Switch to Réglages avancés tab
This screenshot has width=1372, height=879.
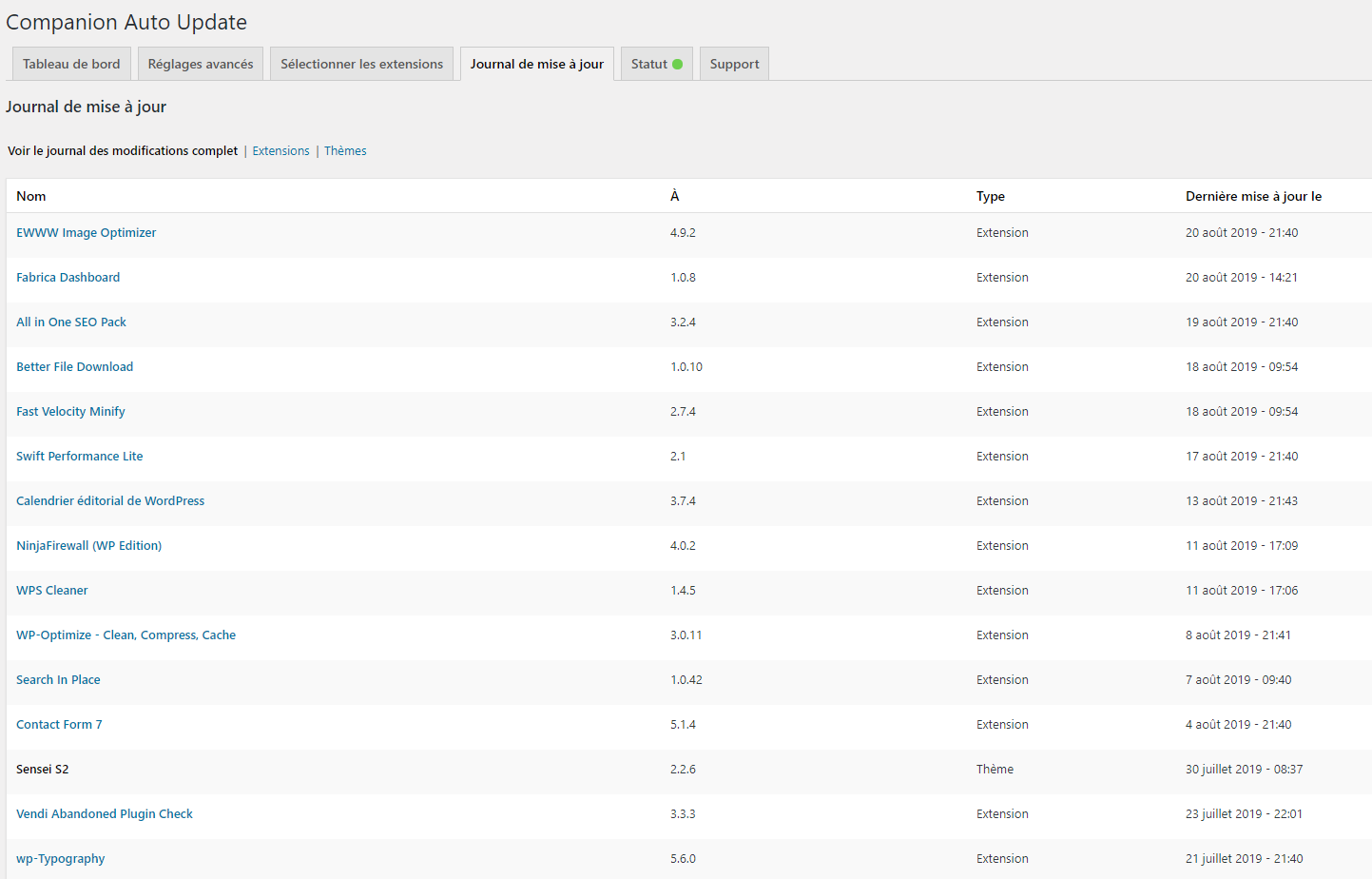[201, 64]
